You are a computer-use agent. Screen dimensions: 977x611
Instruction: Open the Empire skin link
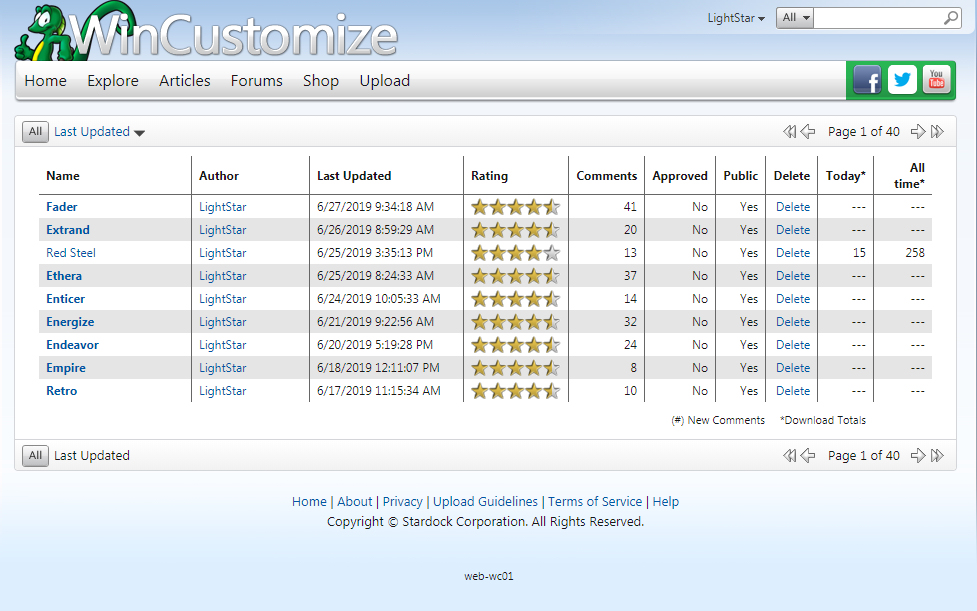coord(65,368)
